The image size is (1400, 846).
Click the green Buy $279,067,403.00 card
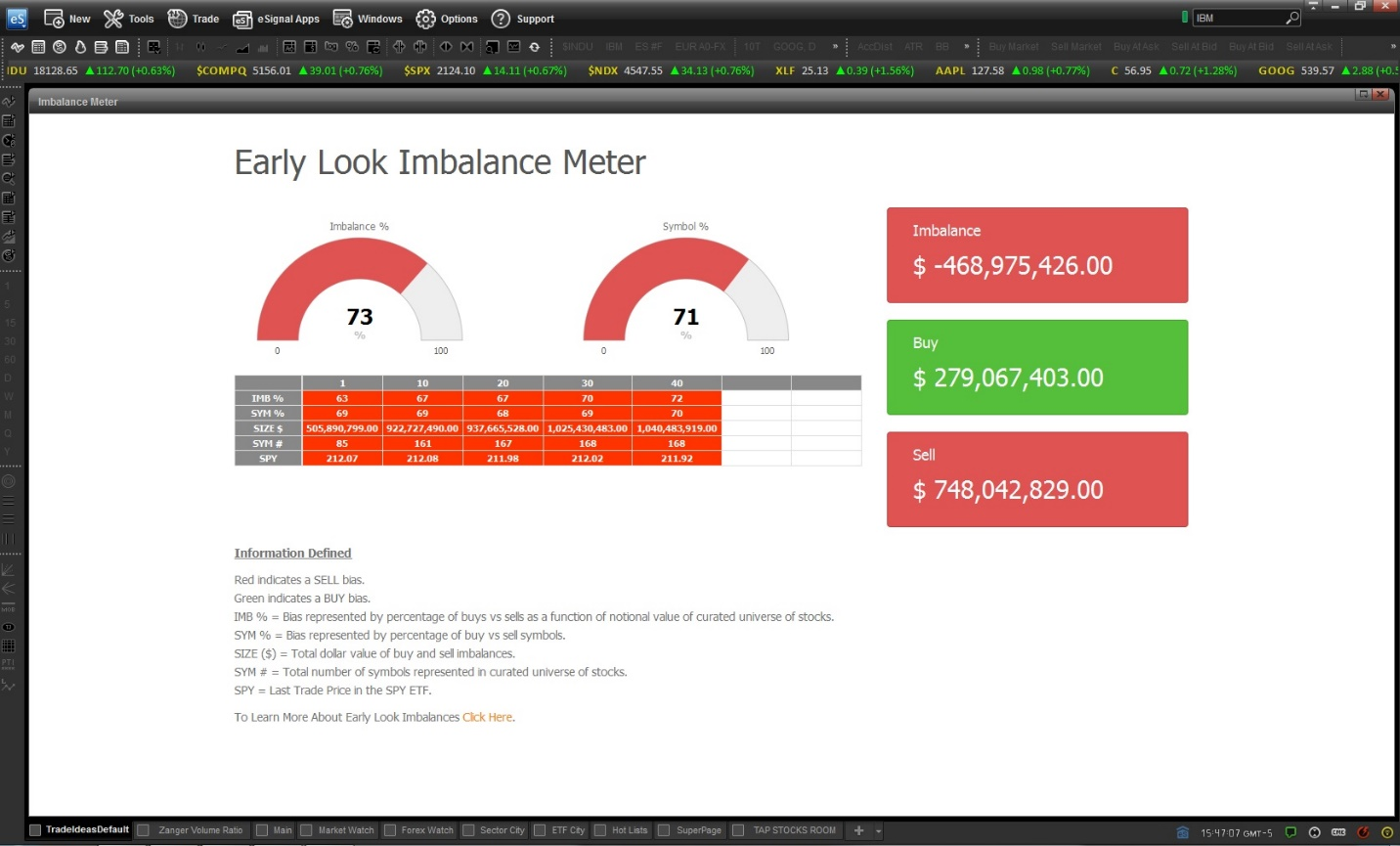click(1037, 367)
